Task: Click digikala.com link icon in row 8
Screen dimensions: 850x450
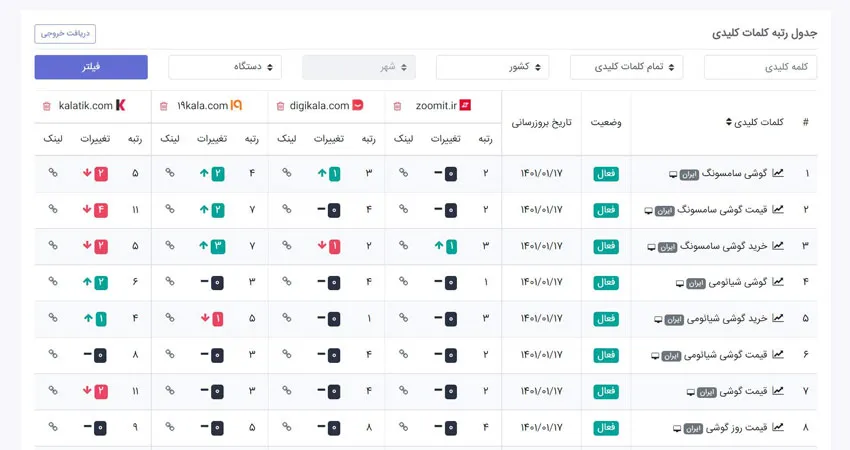Action: pyautogui.click(x=287, y=426)
